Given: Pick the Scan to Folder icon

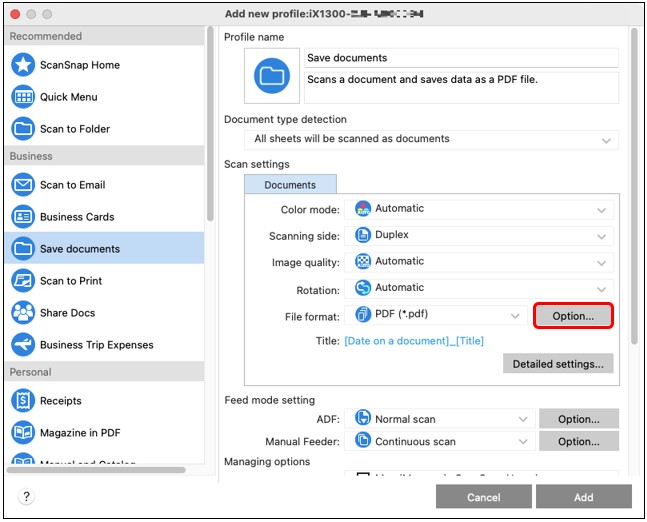Looking at the screenshot, I should [23, 129].
